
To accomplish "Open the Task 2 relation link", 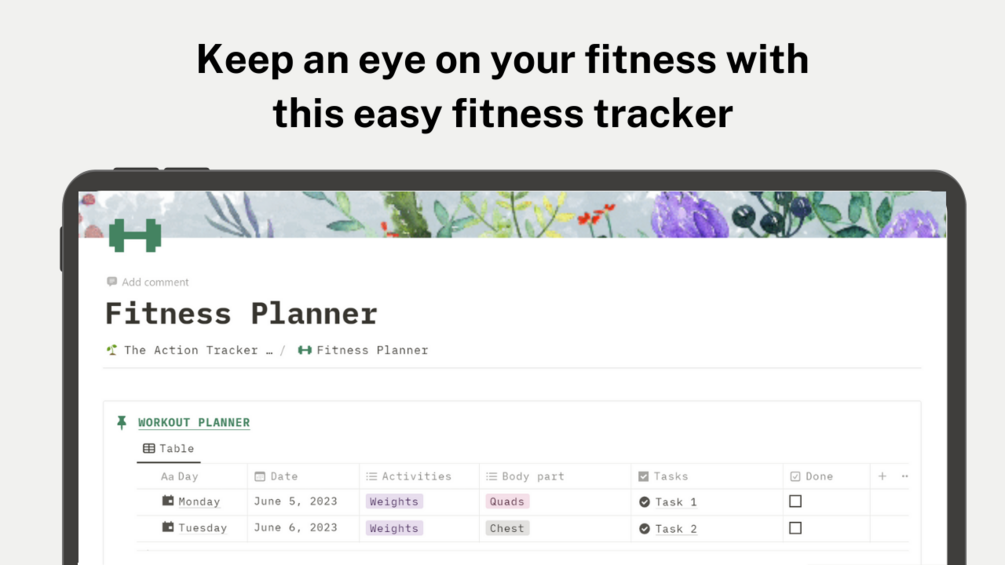I will click(x=675, y=528).
